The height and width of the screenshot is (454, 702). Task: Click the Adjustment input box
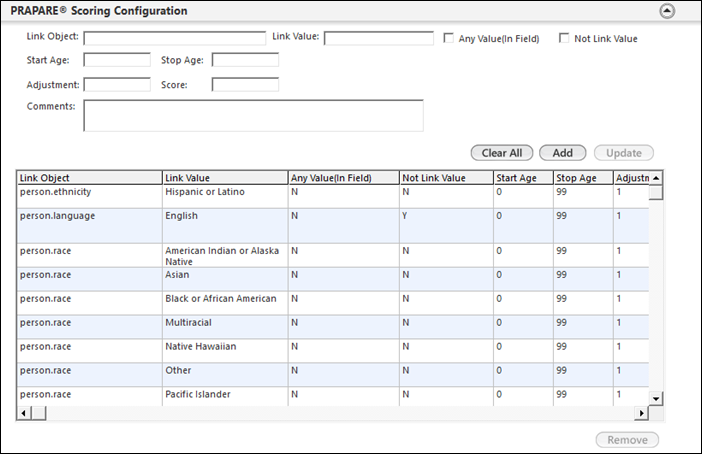(x=117, y=85)
